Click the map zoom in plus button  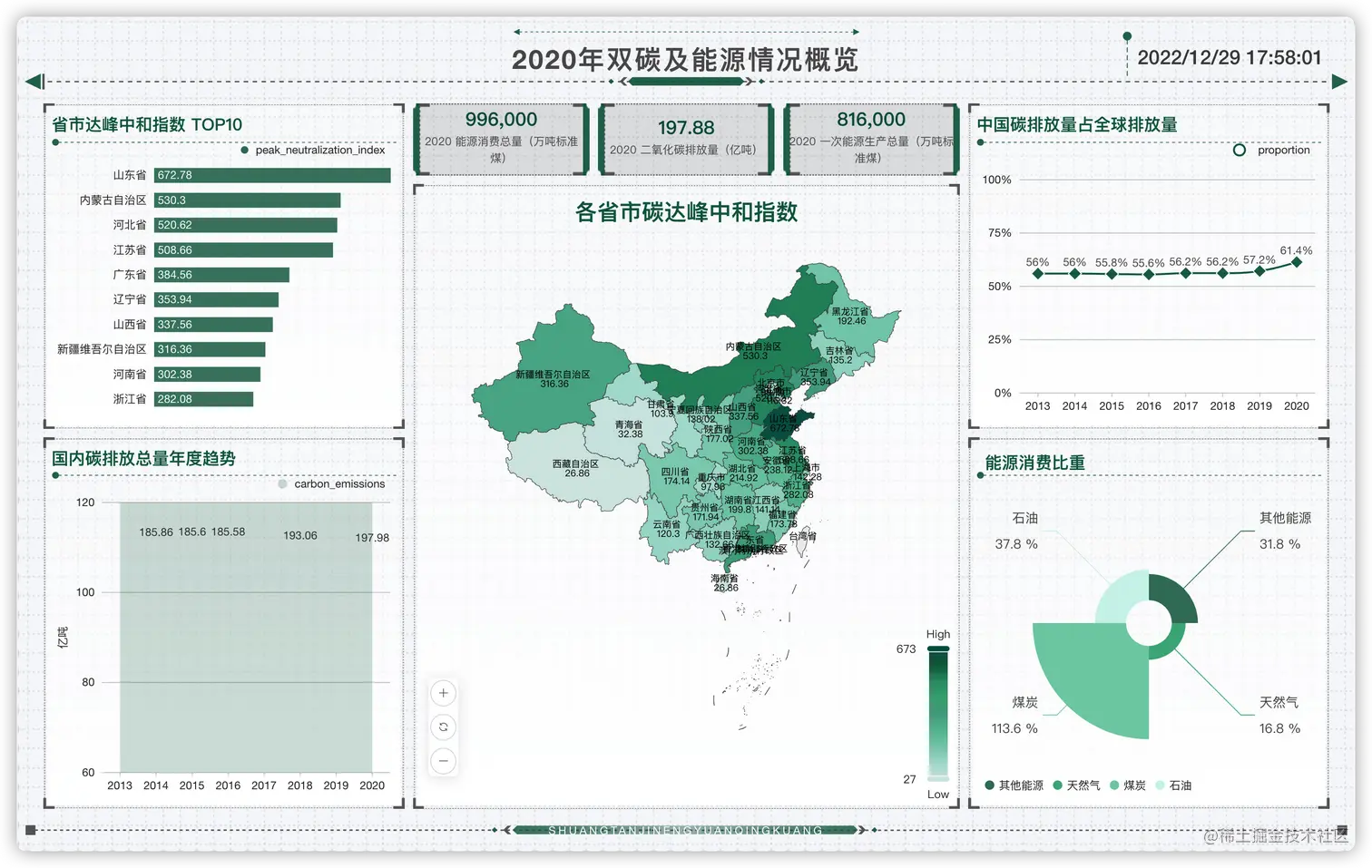443,693
